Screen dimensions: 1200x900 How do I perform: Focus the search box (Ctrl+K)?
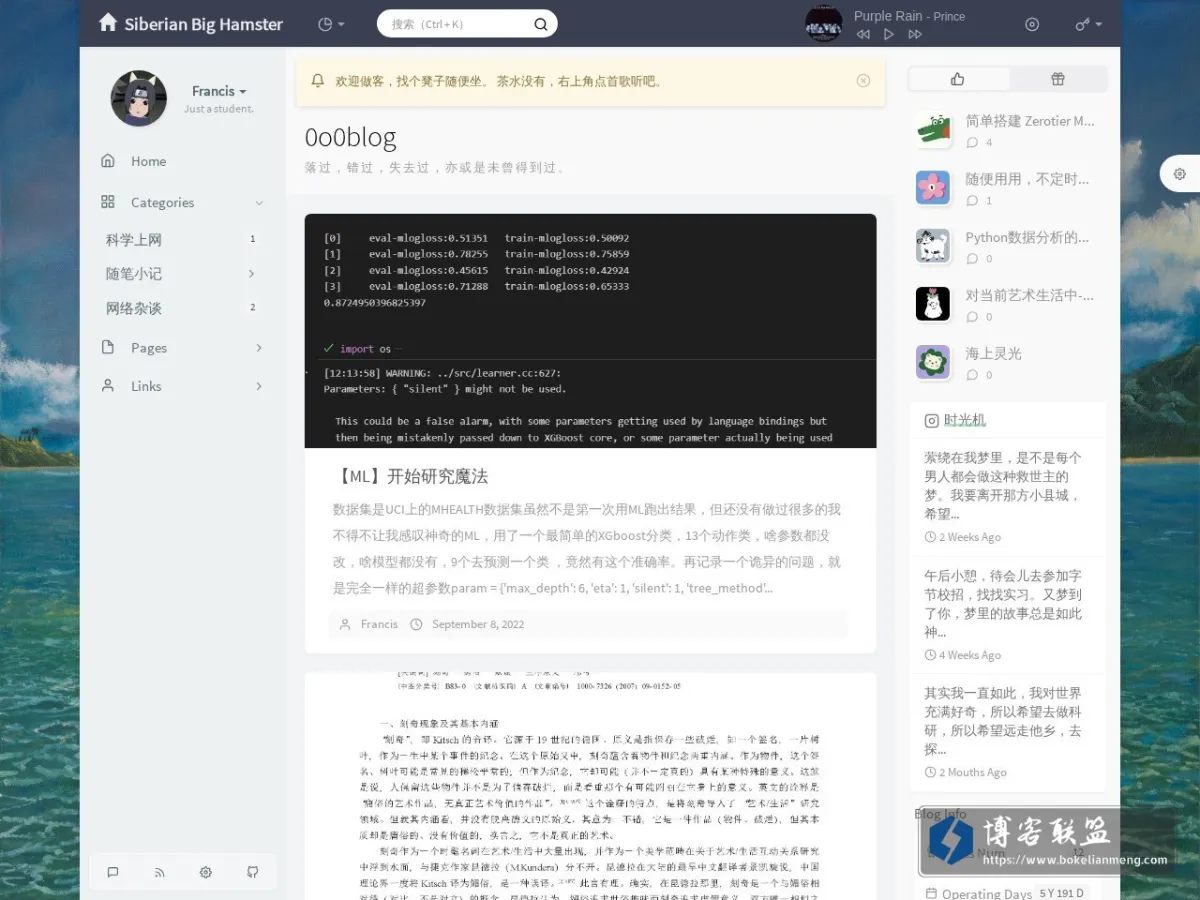click(467, 24)
